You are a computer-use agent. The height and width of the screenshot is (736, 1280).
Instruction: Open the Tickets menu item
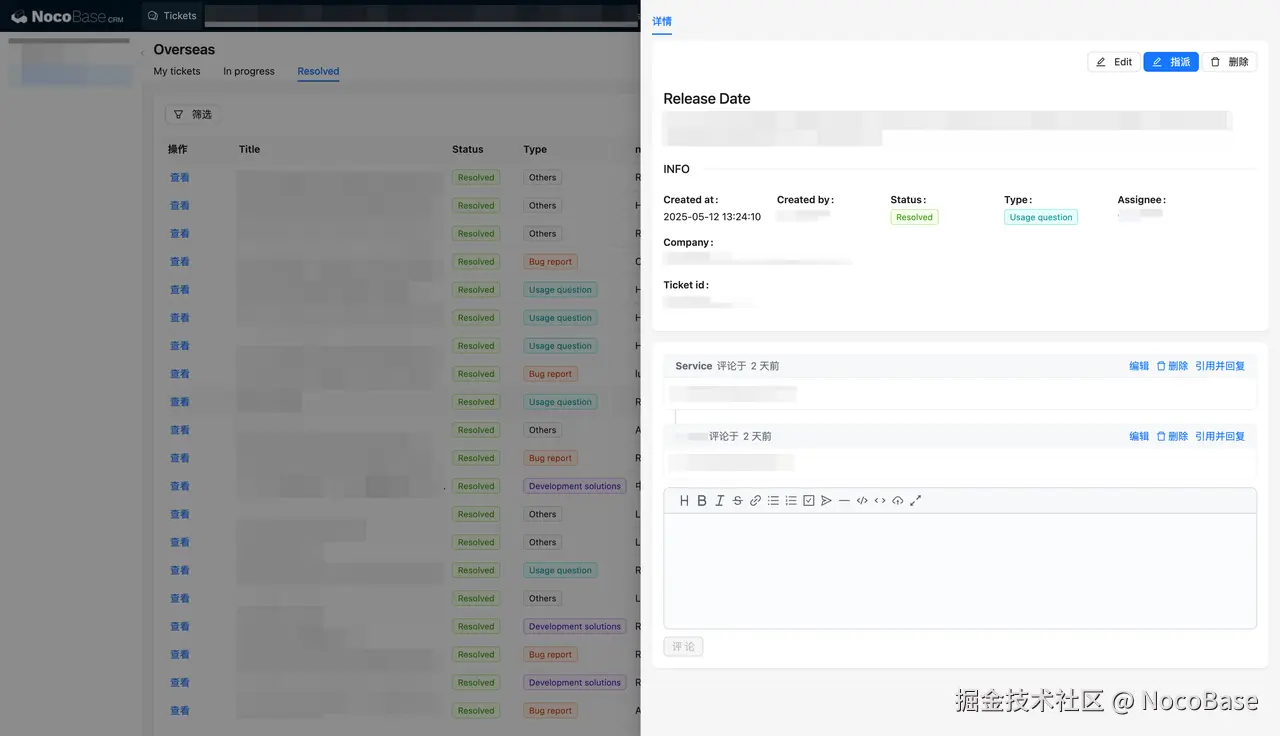172,15
